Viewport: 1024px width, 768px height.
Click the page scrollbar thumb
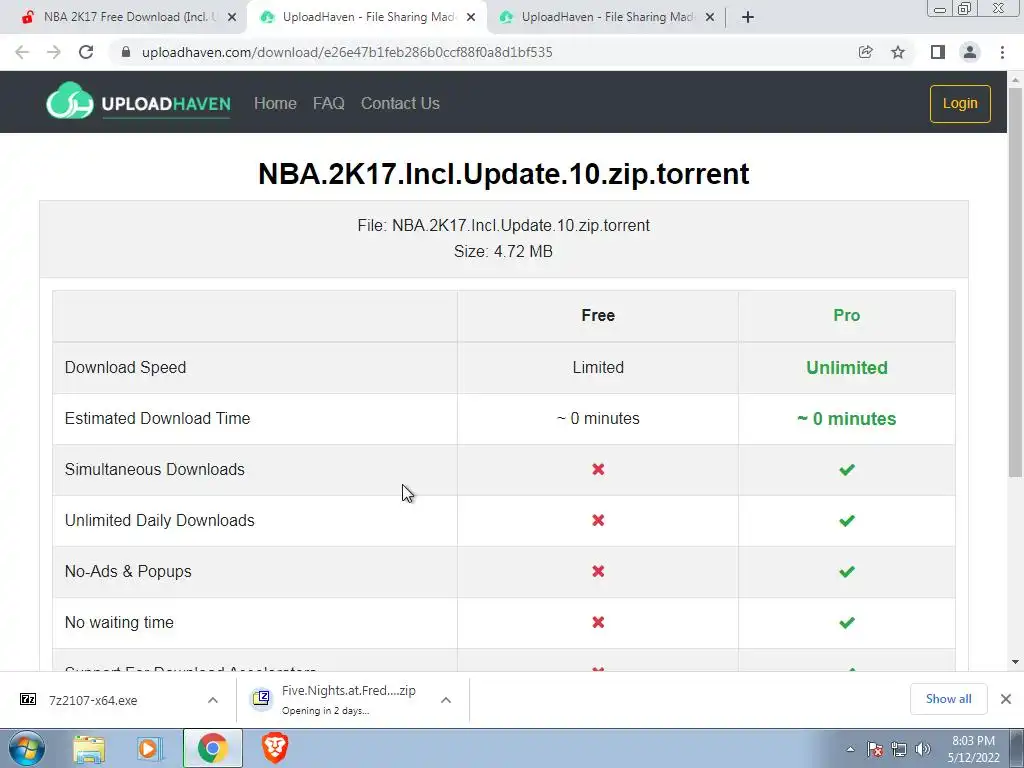pos(1015,281)
